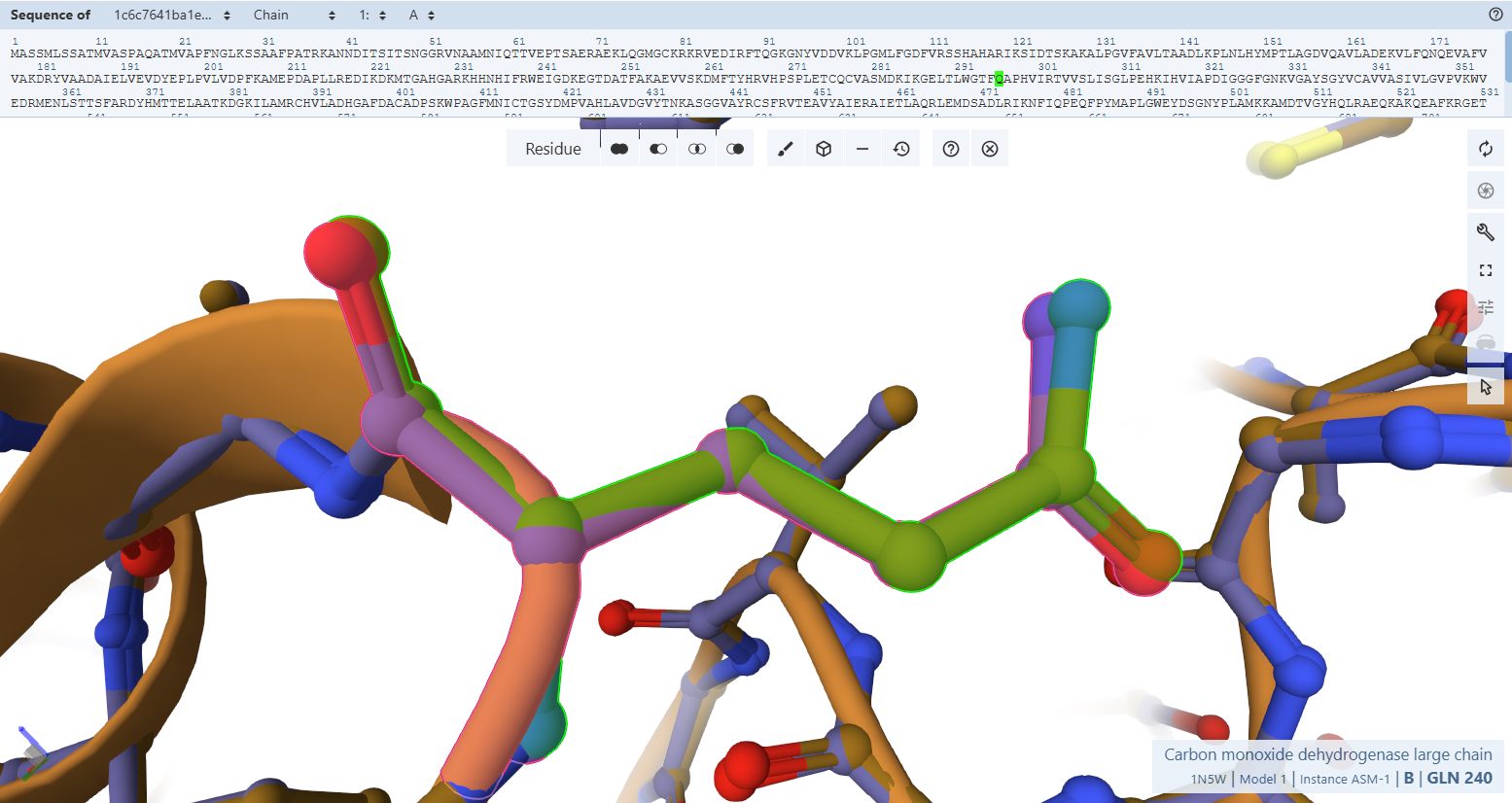Screen dimensions: 1512x803
Task: Click the union selection icon
Action: click(x=619, y=149)
